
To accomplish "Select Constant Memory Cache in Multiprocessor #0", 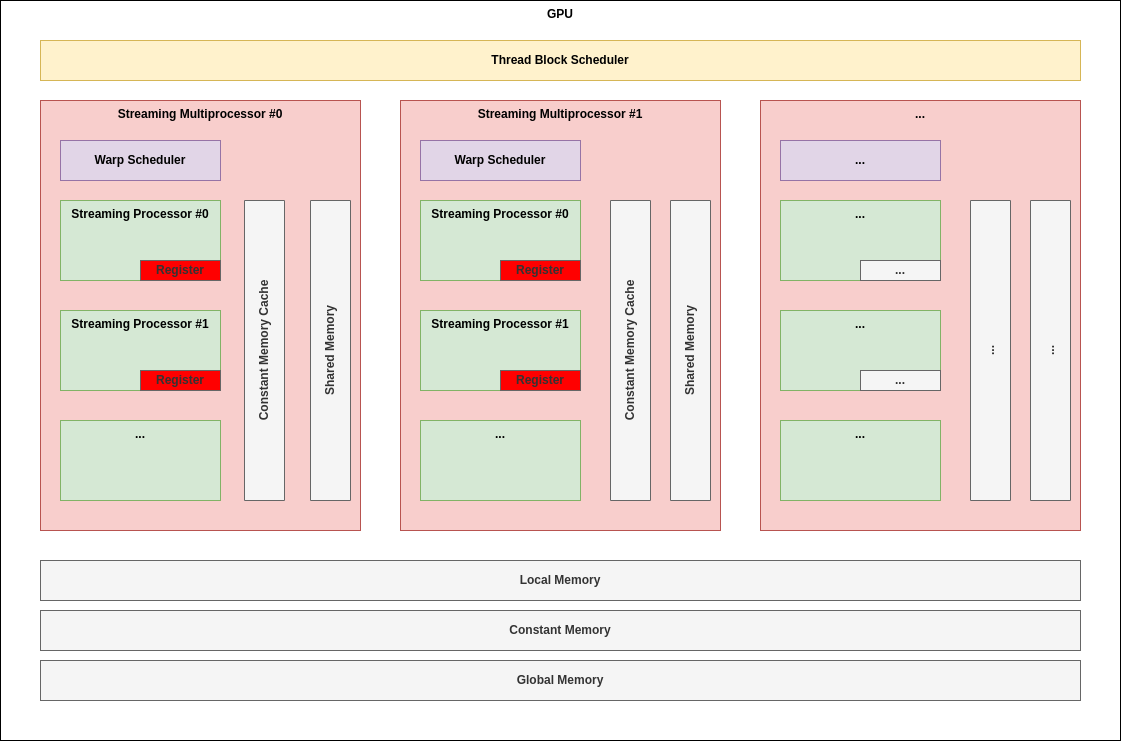I will pyautogui.click(x=264, y=350).
